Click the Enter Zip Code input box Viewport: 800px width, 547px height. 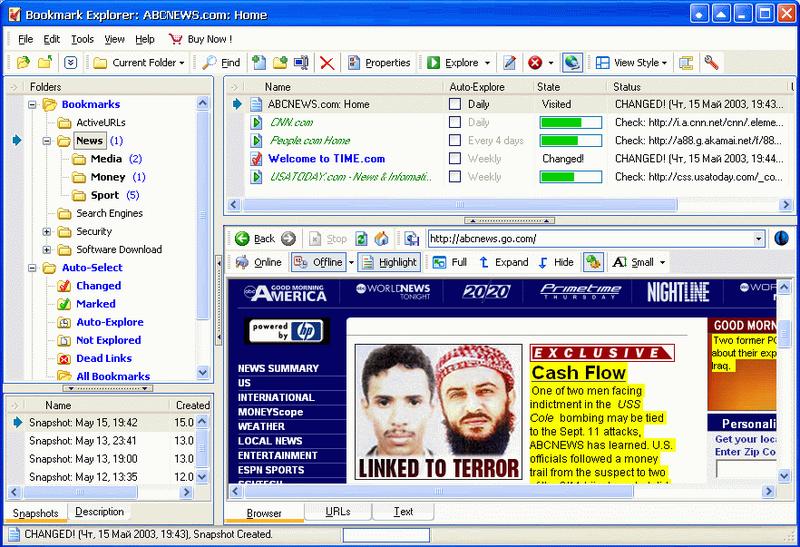(746, 468)
